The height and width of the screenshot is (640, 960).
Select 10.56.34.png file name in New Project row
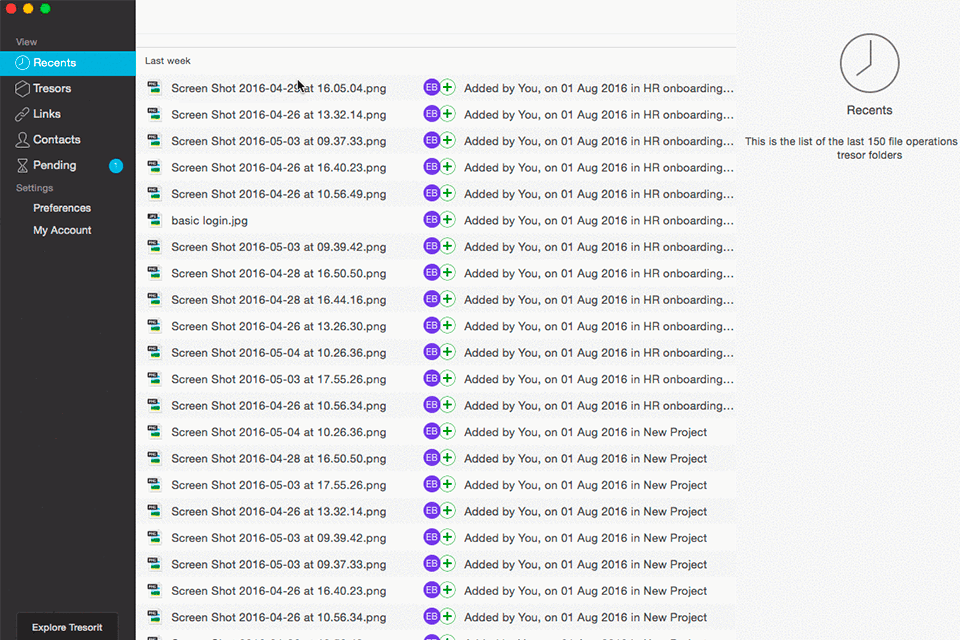[x=279, y=617]
